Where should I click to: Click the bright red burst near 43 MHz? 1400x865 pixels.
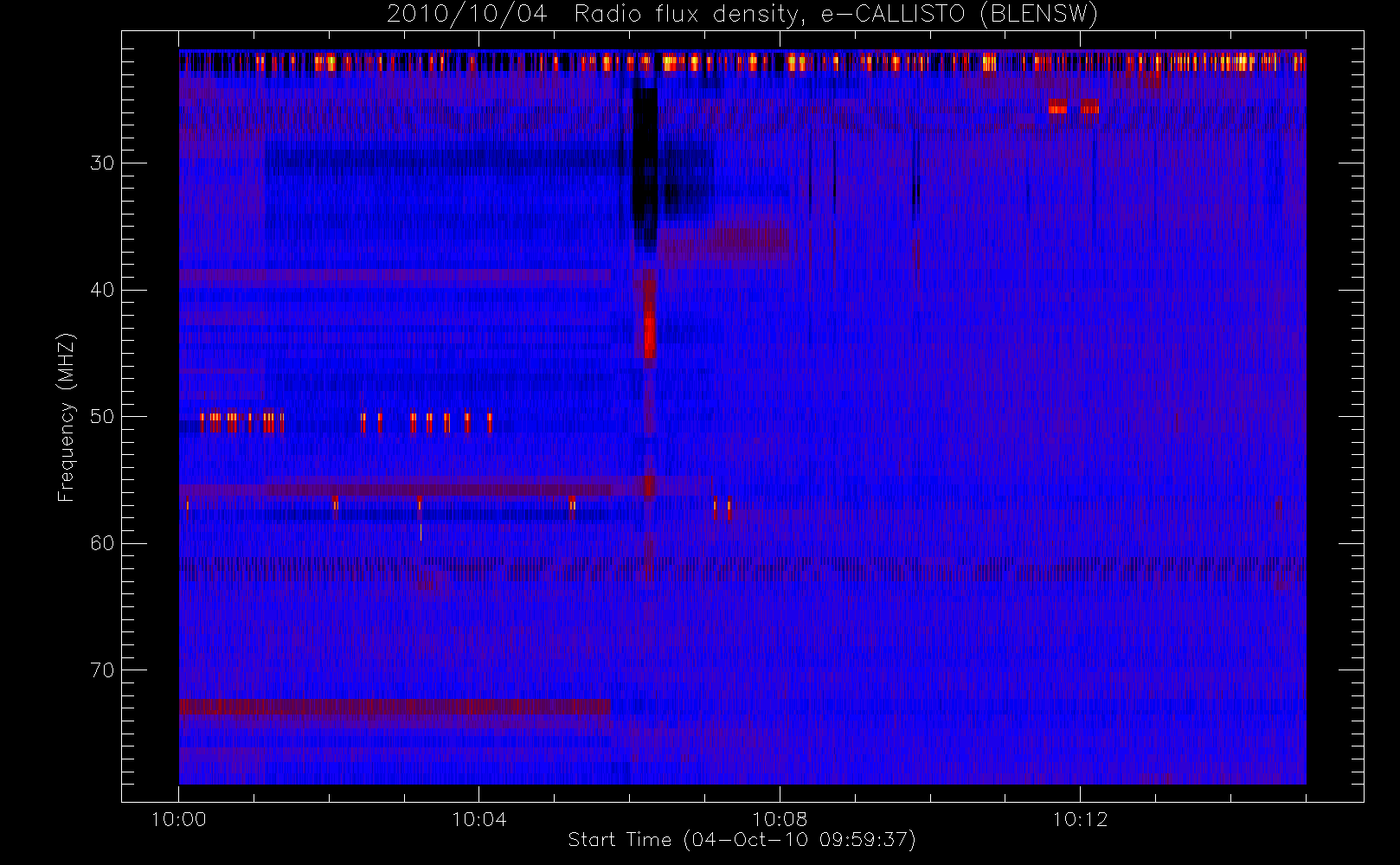pos(650,336)
